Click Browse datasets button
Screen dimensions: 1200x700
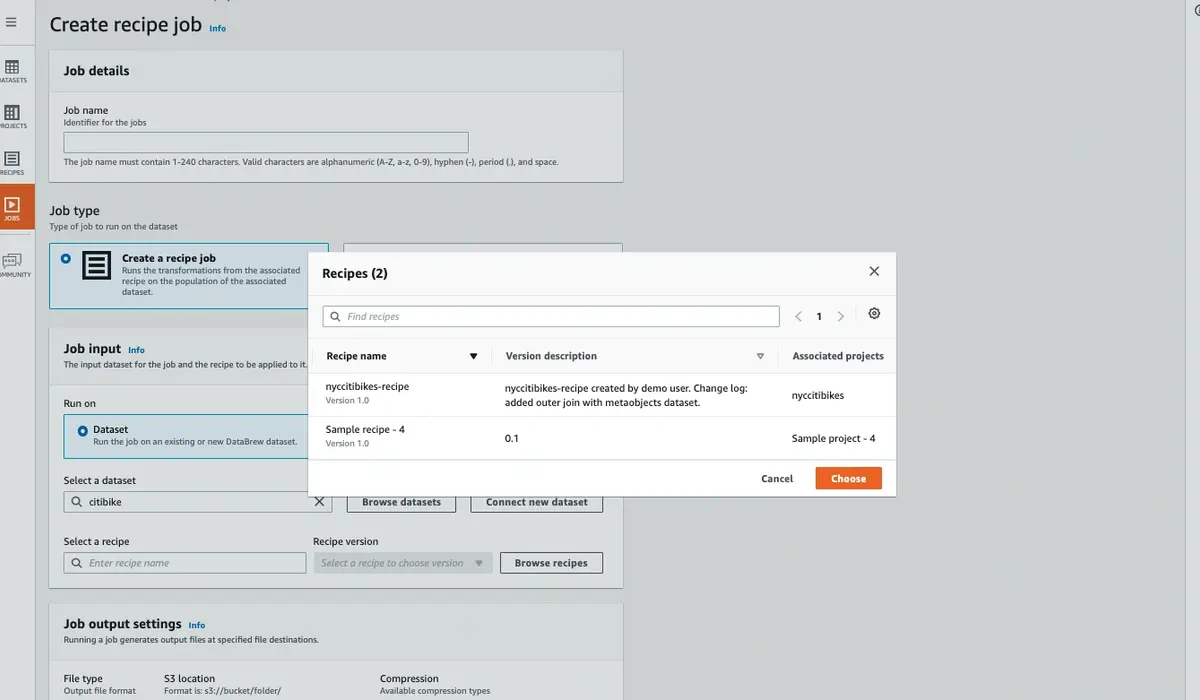(x=401, y=502)
